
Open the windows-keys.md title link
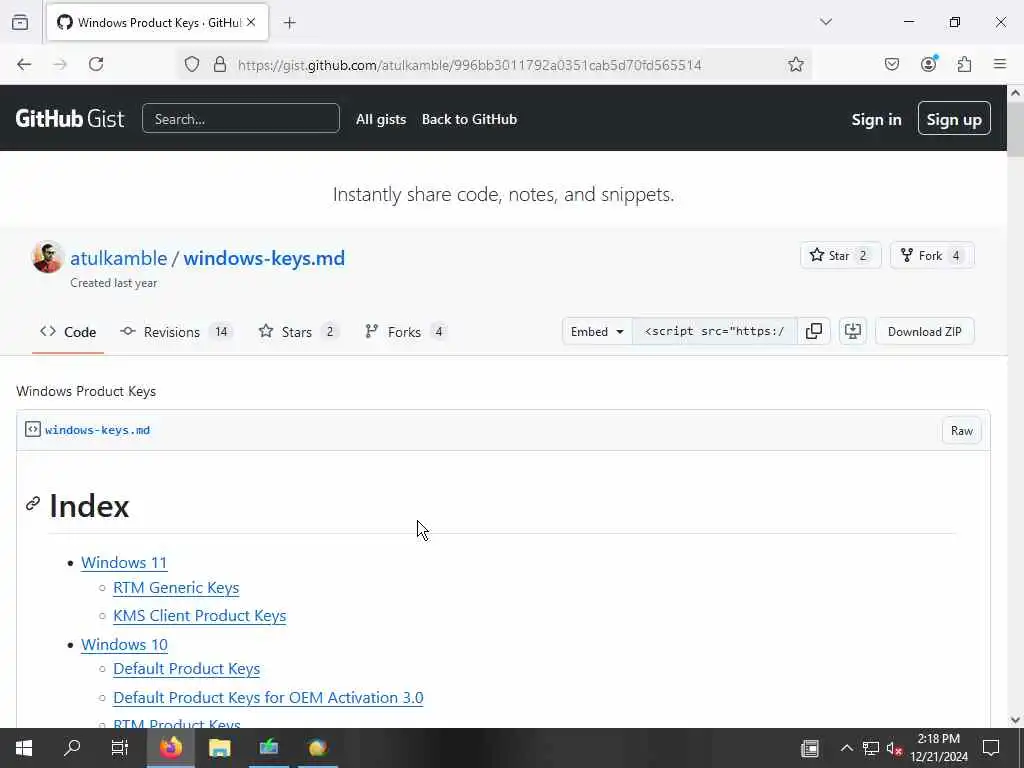(x=264, y=258)
